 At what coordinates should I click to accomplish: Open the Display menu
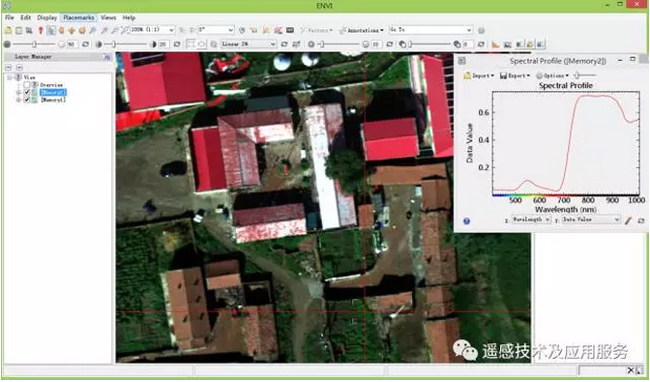tap(47, 18)
